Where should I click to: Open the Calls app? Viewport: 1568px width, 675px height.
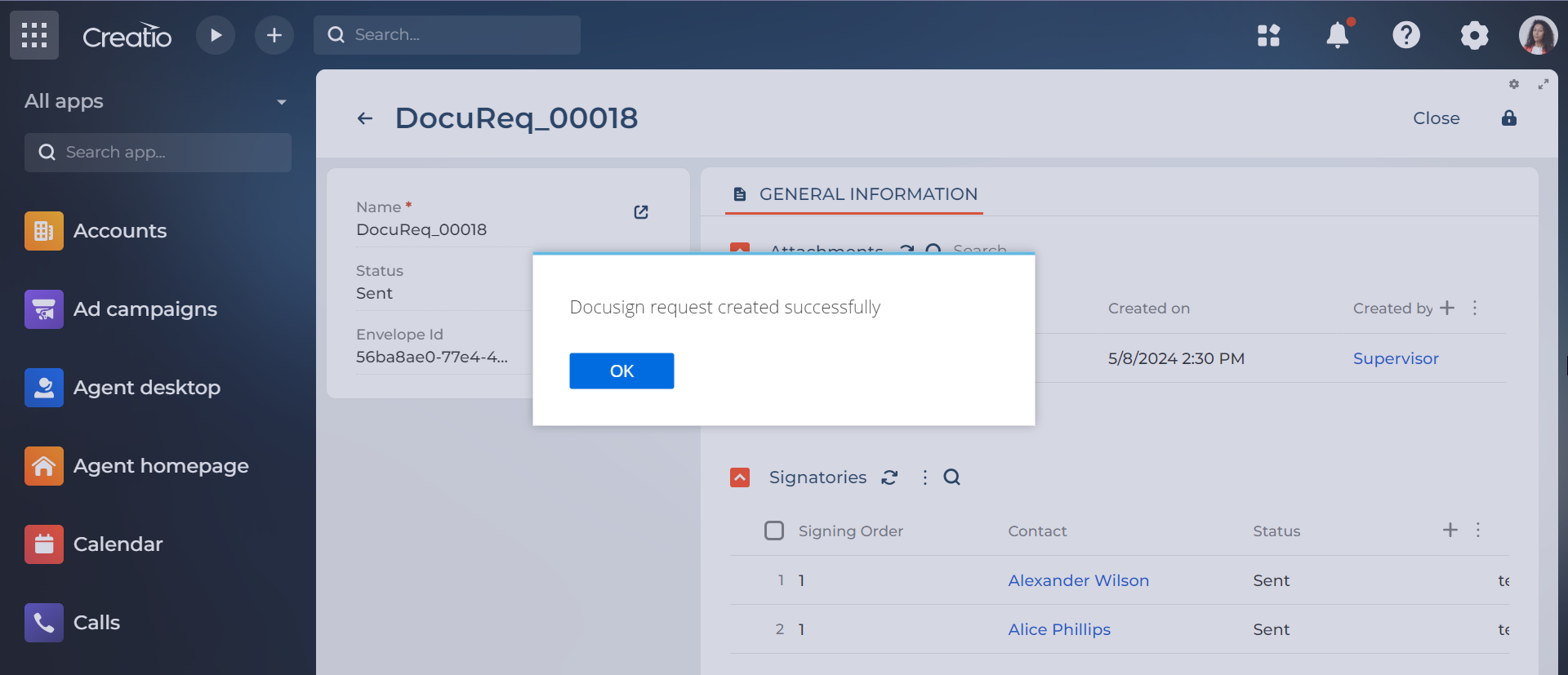coord(73,623)
